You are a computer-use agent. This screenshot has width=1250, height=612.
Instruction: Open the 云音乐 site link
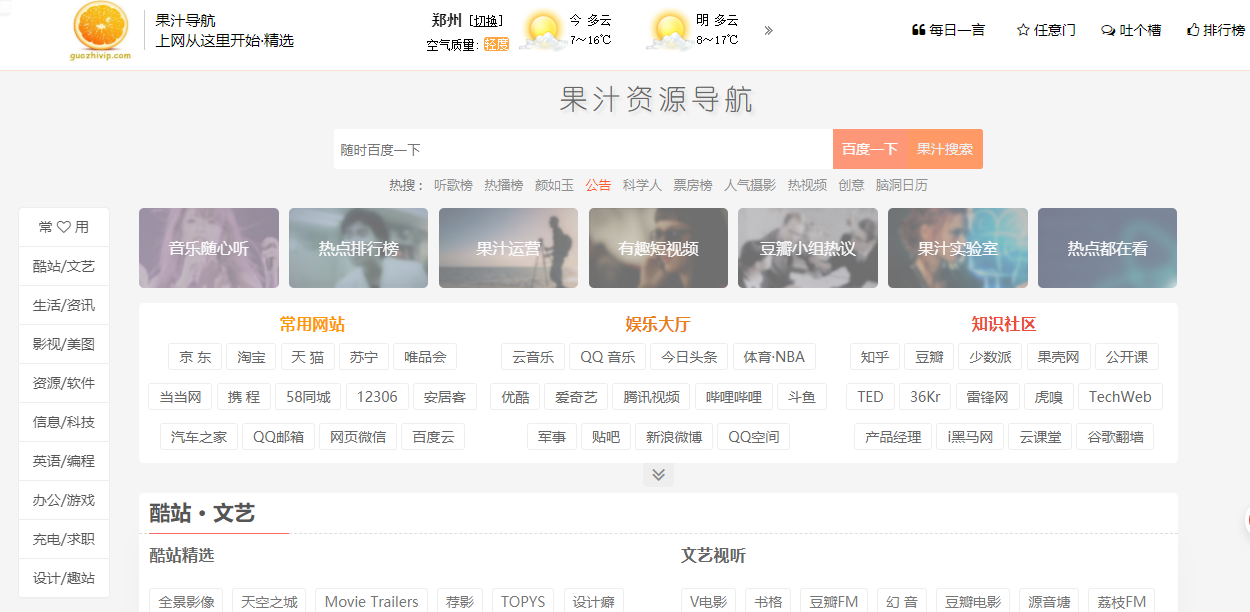coord(533,357)
